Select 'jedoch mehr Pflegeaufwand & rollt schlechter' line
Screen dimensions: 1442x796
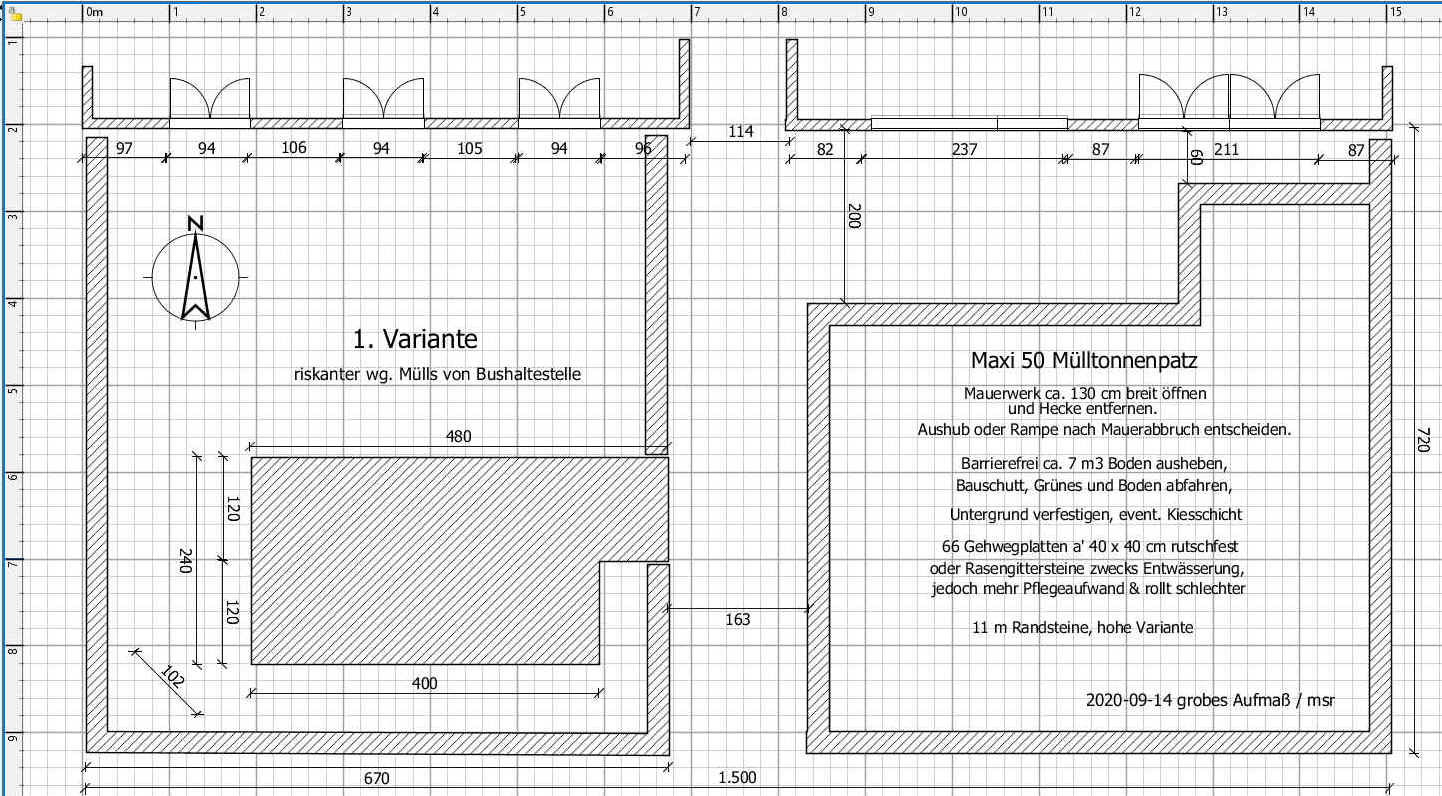pyautogui.click(x=1089, y=589)
